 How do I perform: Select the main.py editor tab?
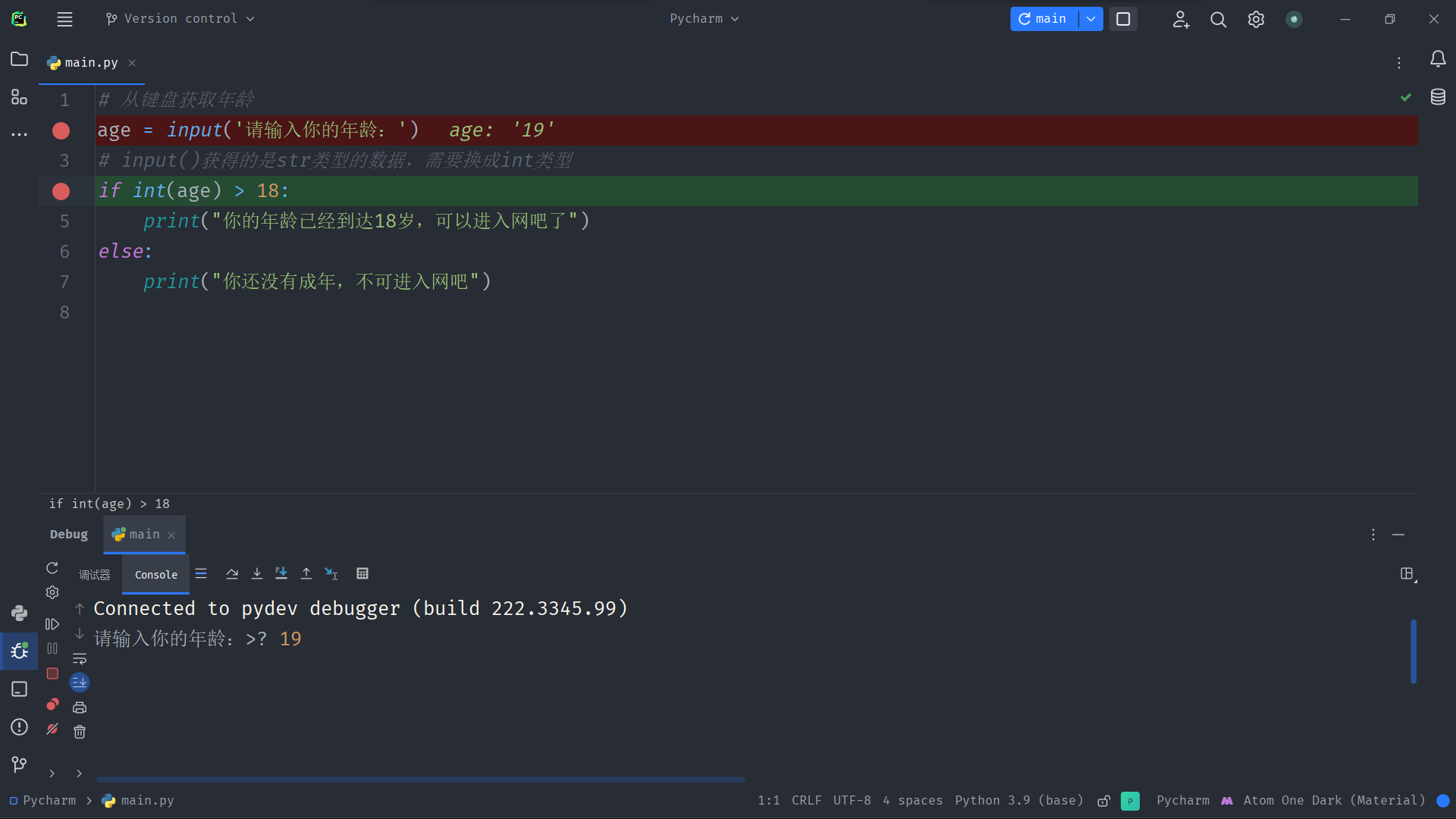tap(91, 63)
